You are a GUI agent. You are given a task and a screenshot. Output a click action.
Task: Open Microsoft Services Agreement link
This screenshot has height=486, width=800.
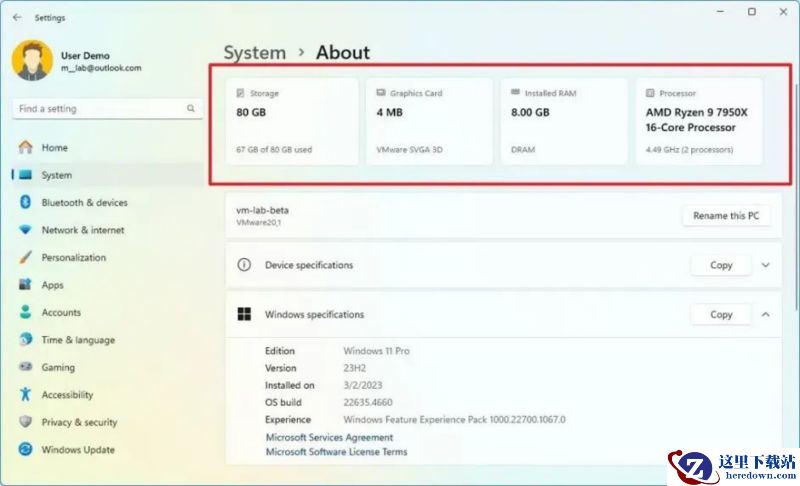(x=329, y=437)
